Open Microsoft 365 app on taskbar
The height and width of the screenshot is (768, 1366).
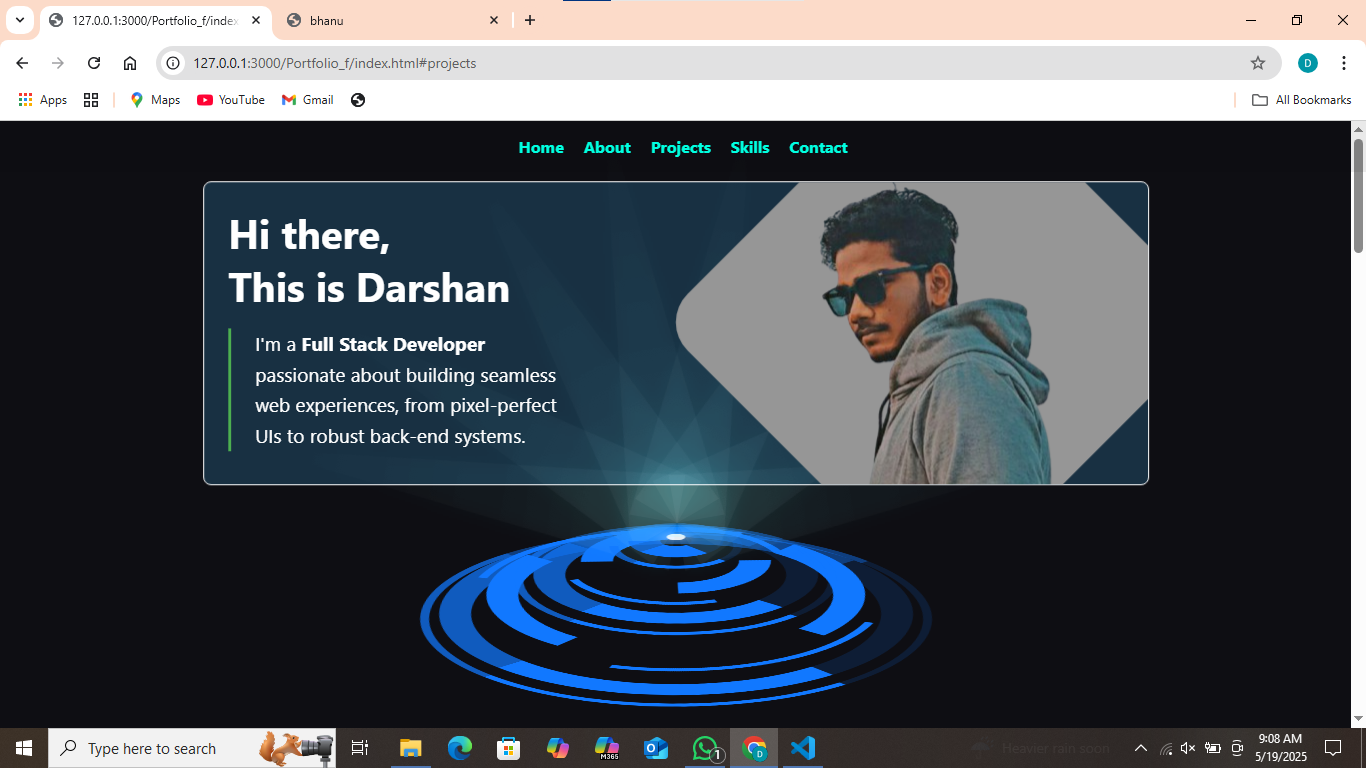(607, 748)
